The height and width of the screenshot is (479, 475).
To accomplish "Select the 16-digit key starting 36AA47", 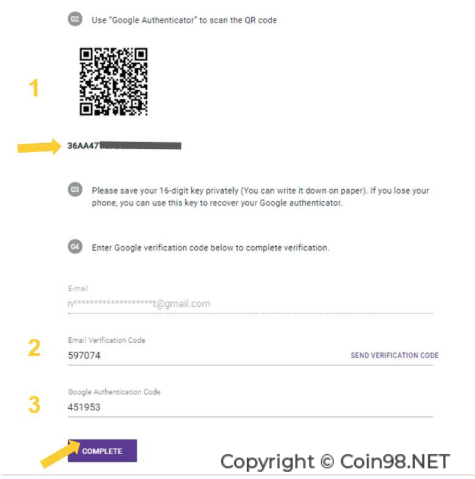I will (x=124, y=146).
